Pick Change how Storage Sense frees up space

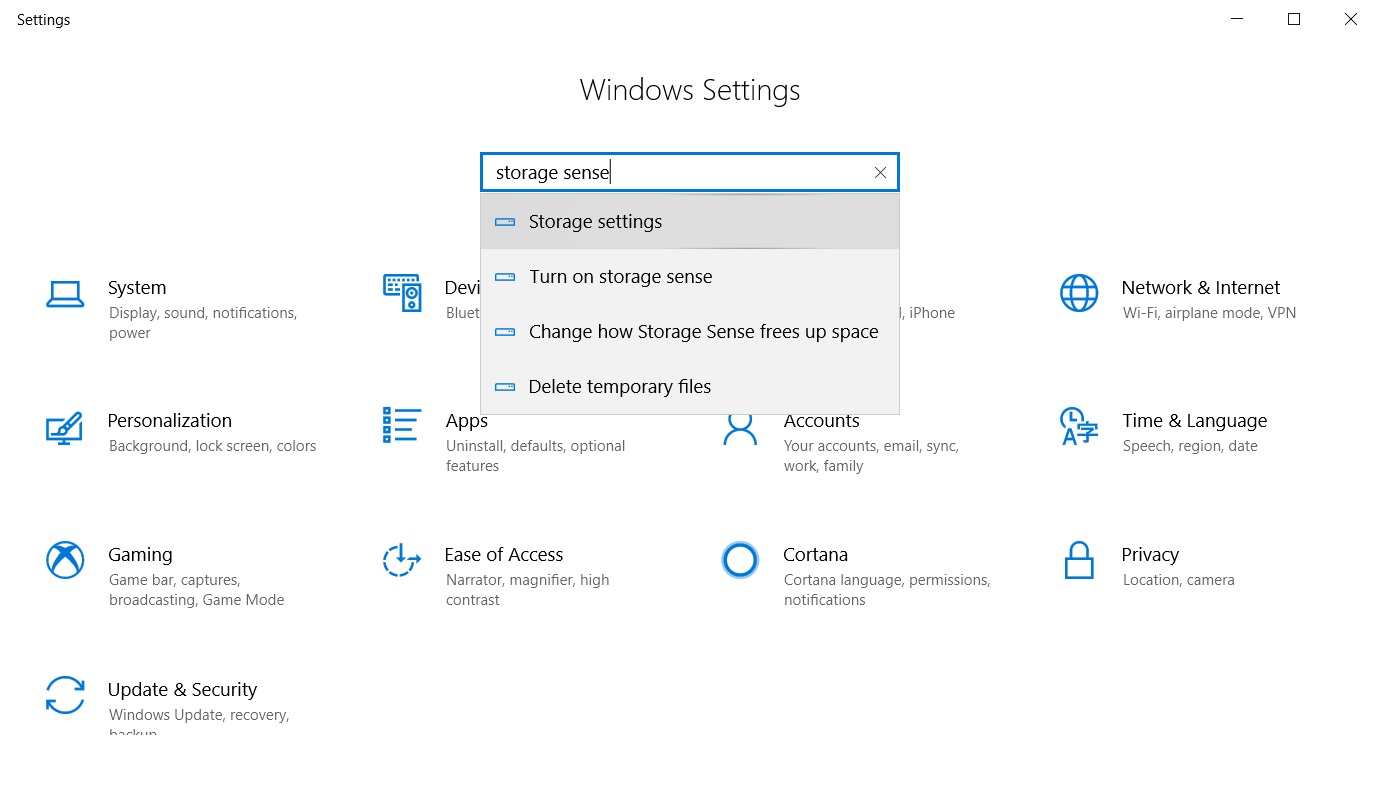pyautogui.click(x=690, y=331)
